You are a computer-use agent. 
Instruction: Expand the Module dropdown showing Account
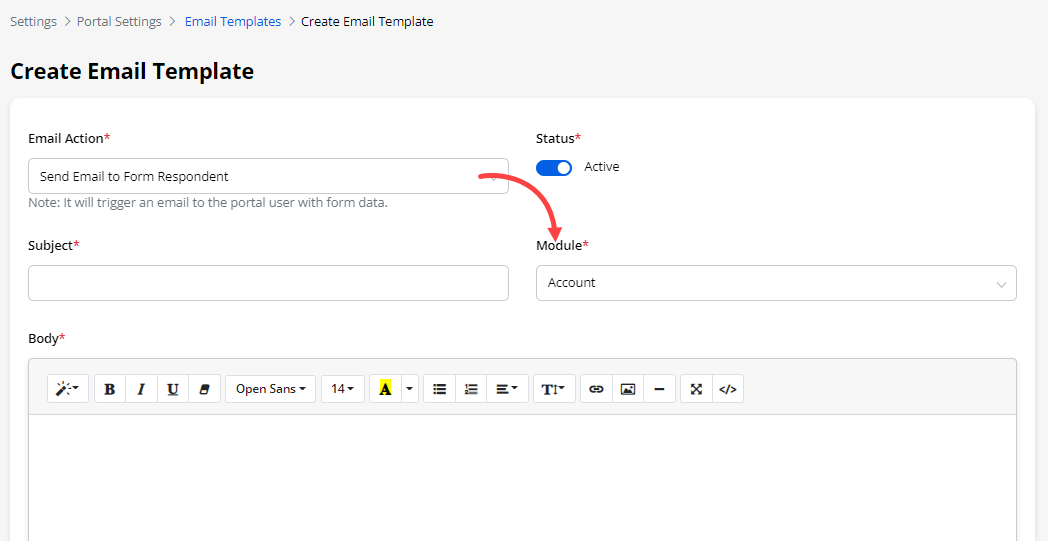click(776, 283)
